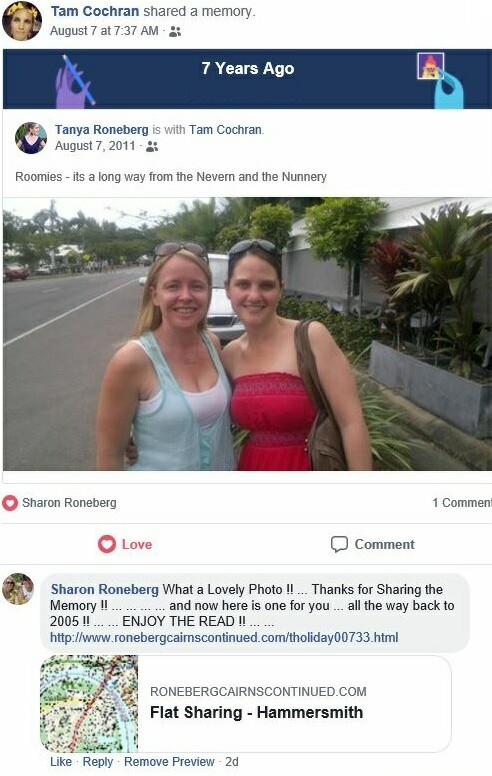The height and width of the screenshot is (776, 492).
Task: Reply to Sharon Roneberg's comment
Action: 98,762
